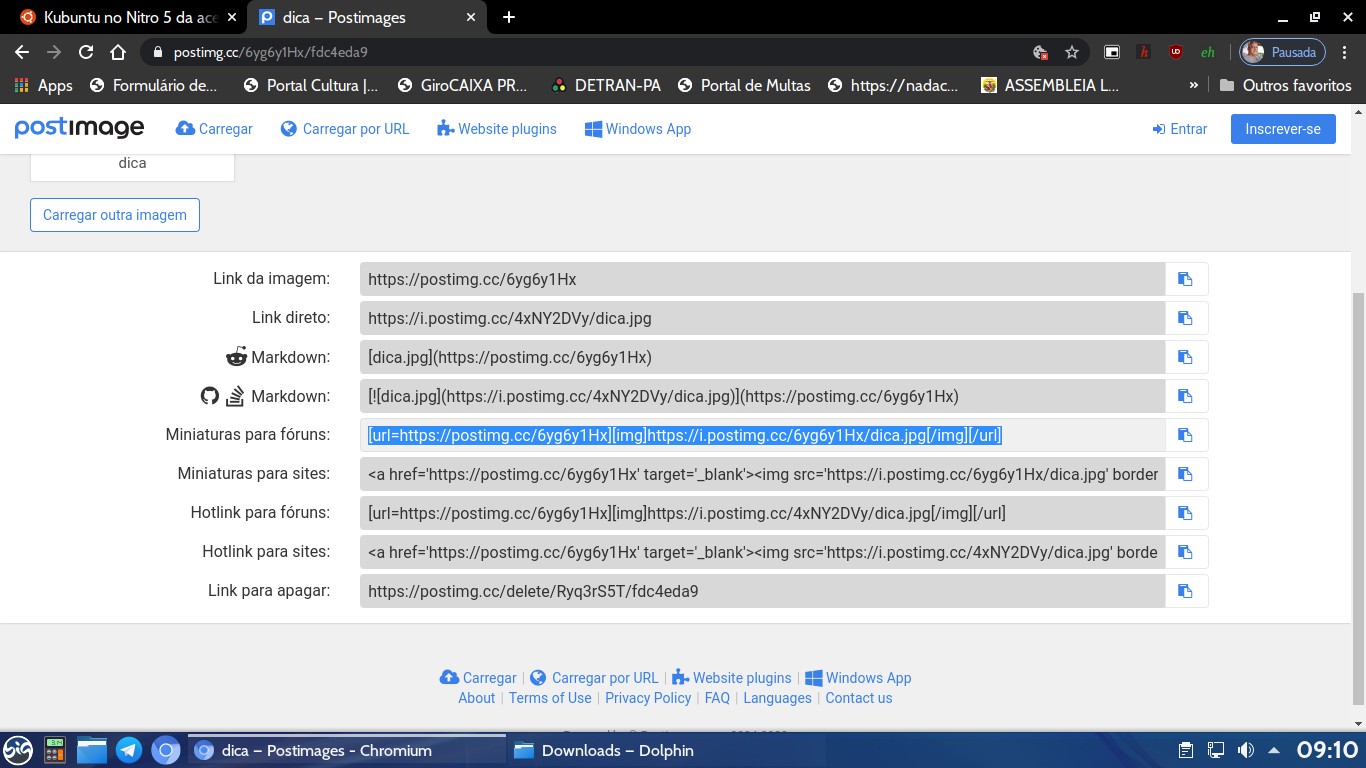The height and width of the screenshot is (768, 1366).
Task: Click the Postimage logo
Action: (x=79, y=128)
